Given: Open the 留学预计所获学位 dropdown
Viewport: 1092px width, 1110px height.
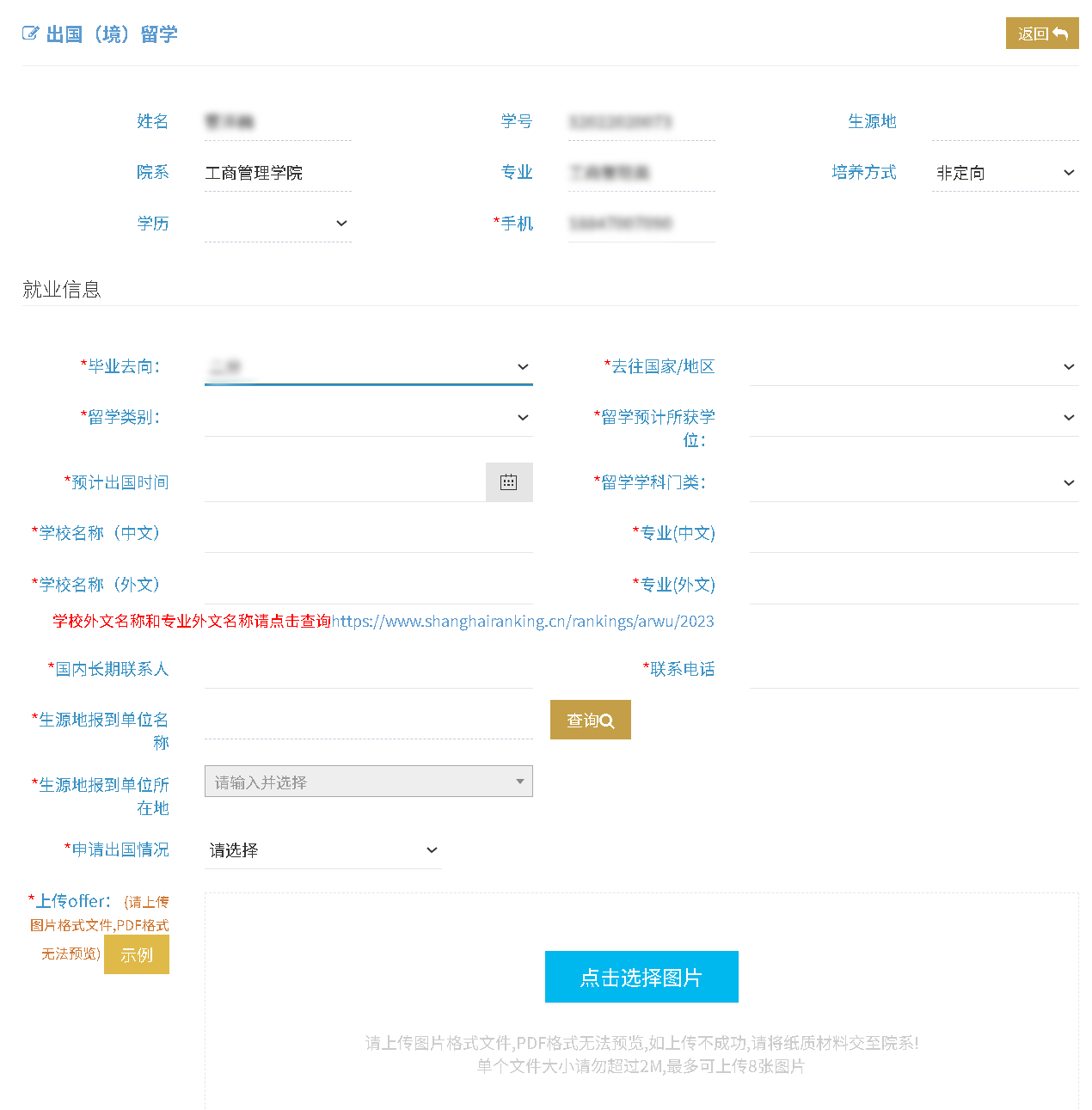Looking at the screenshot, I should 913,418.
